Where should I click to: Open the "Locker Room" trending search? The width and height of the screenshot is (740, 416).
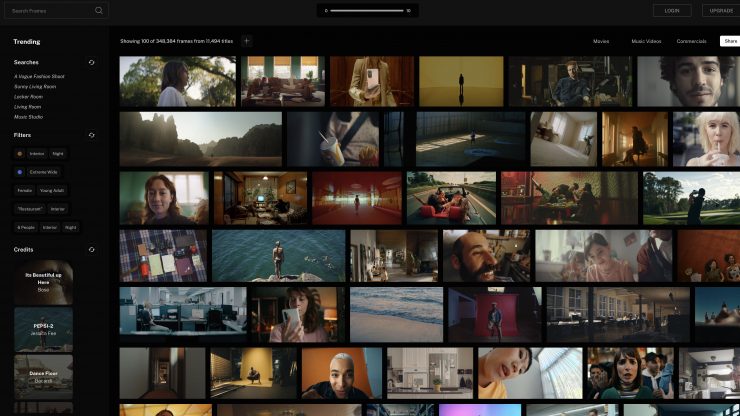pyautogui.click(x=29, y=96)
